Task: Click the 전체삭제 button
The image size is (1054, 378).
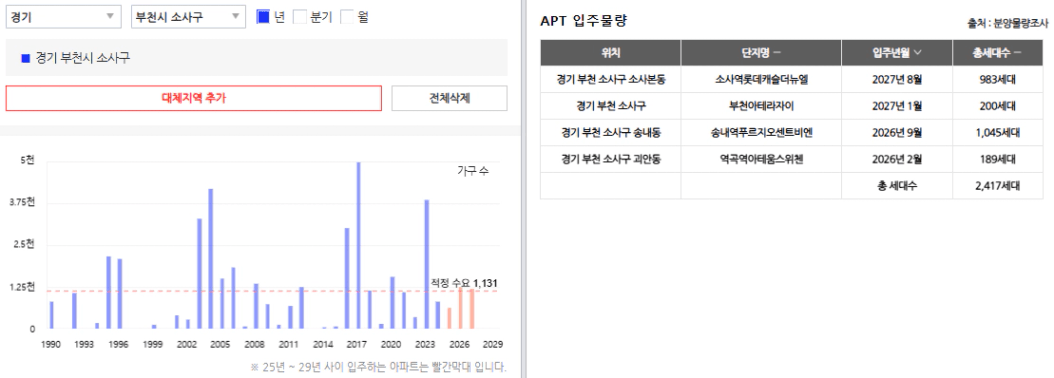Action: (449, 98)
